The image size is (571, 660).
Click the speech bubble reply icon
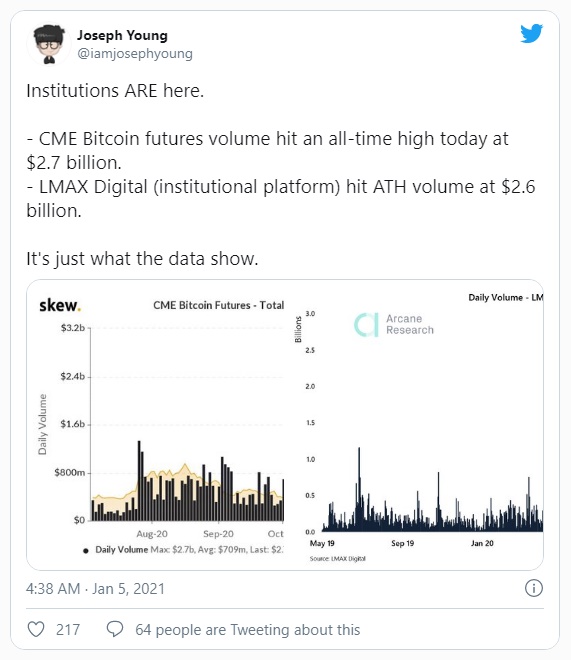coord(115,630)
